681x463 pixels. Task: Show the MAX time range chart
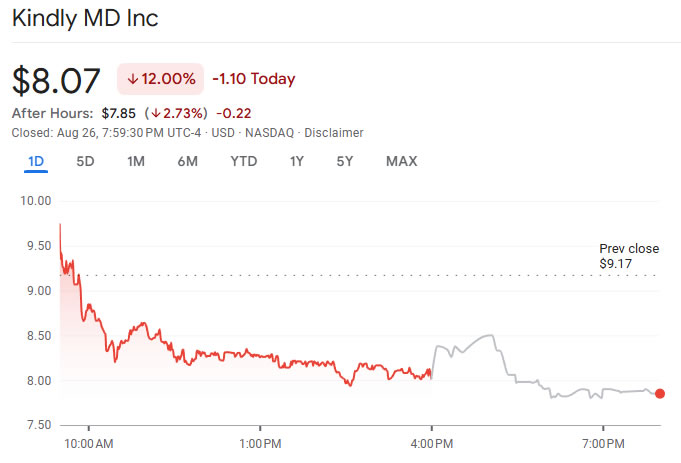[401, 161]
